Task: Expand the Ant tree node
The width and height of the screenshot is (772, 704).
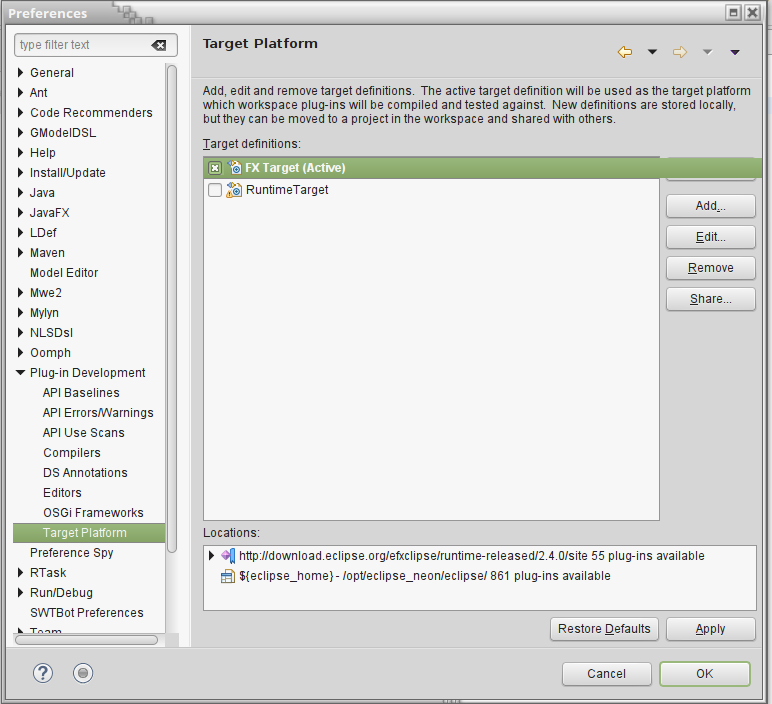Action: pyautogui.click(x=20, y=93)
